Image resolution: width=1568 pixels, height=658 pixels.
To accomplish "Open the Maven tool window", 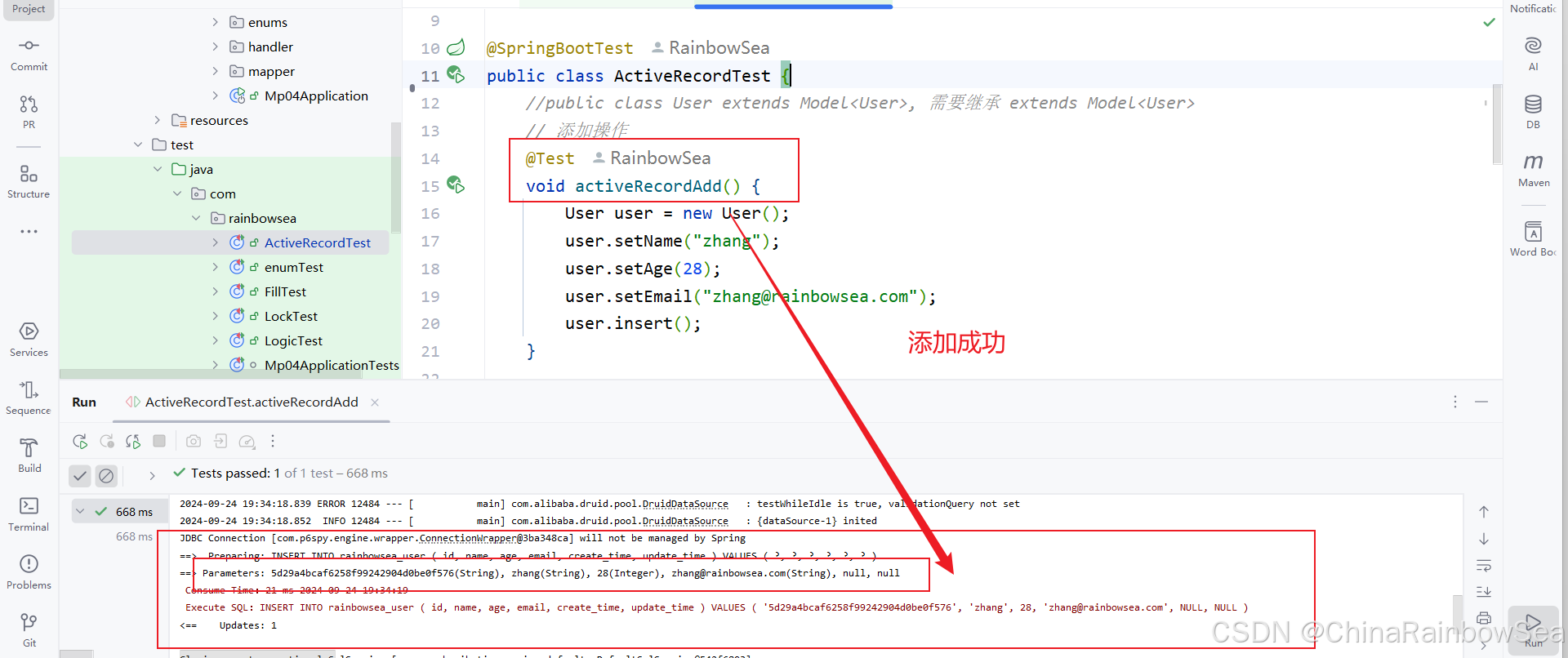I will (1533, 169).
